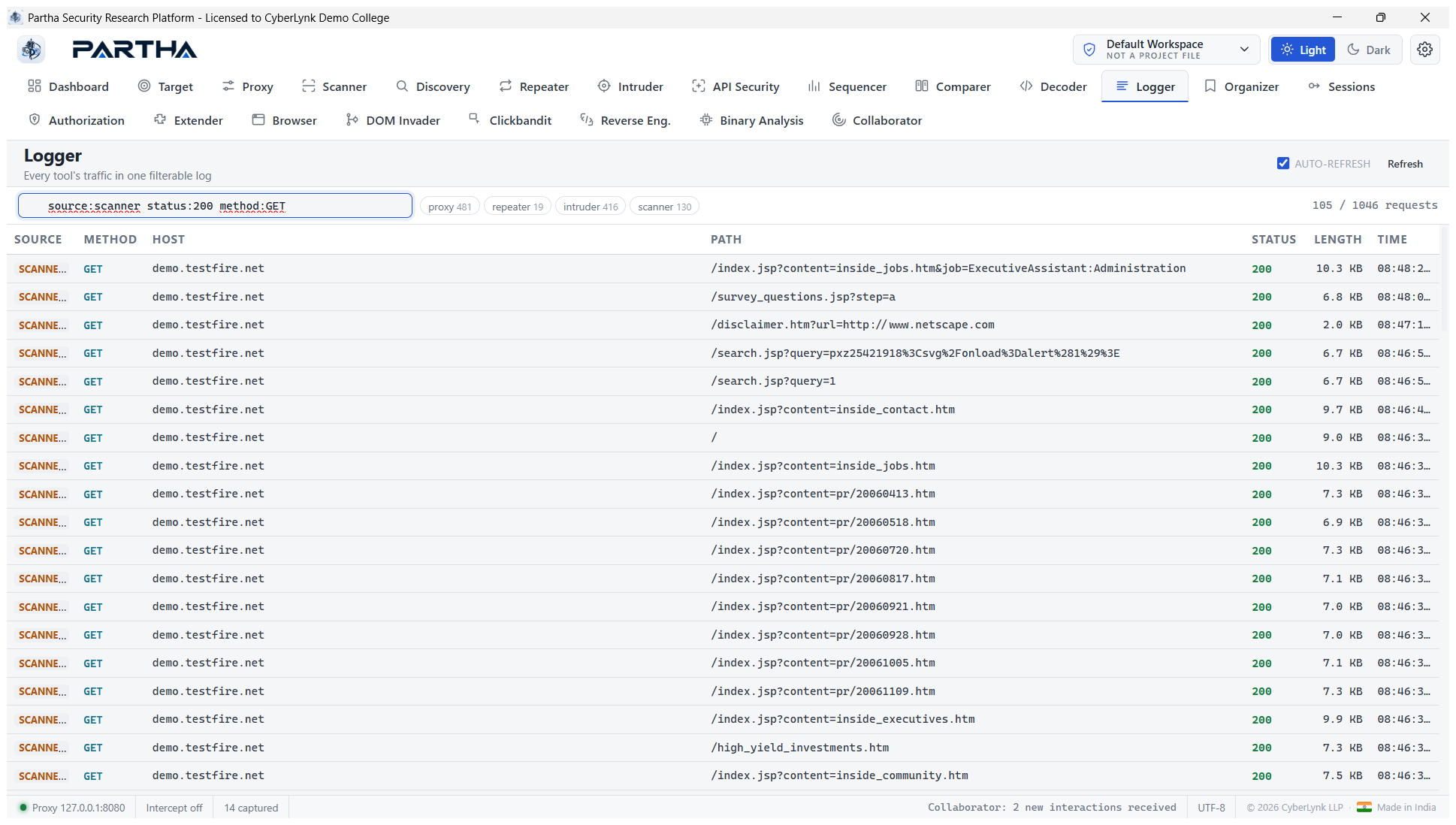Click the Target bullseye icon
This screenshot has height=825, width=1456.
tap(144, 86)
